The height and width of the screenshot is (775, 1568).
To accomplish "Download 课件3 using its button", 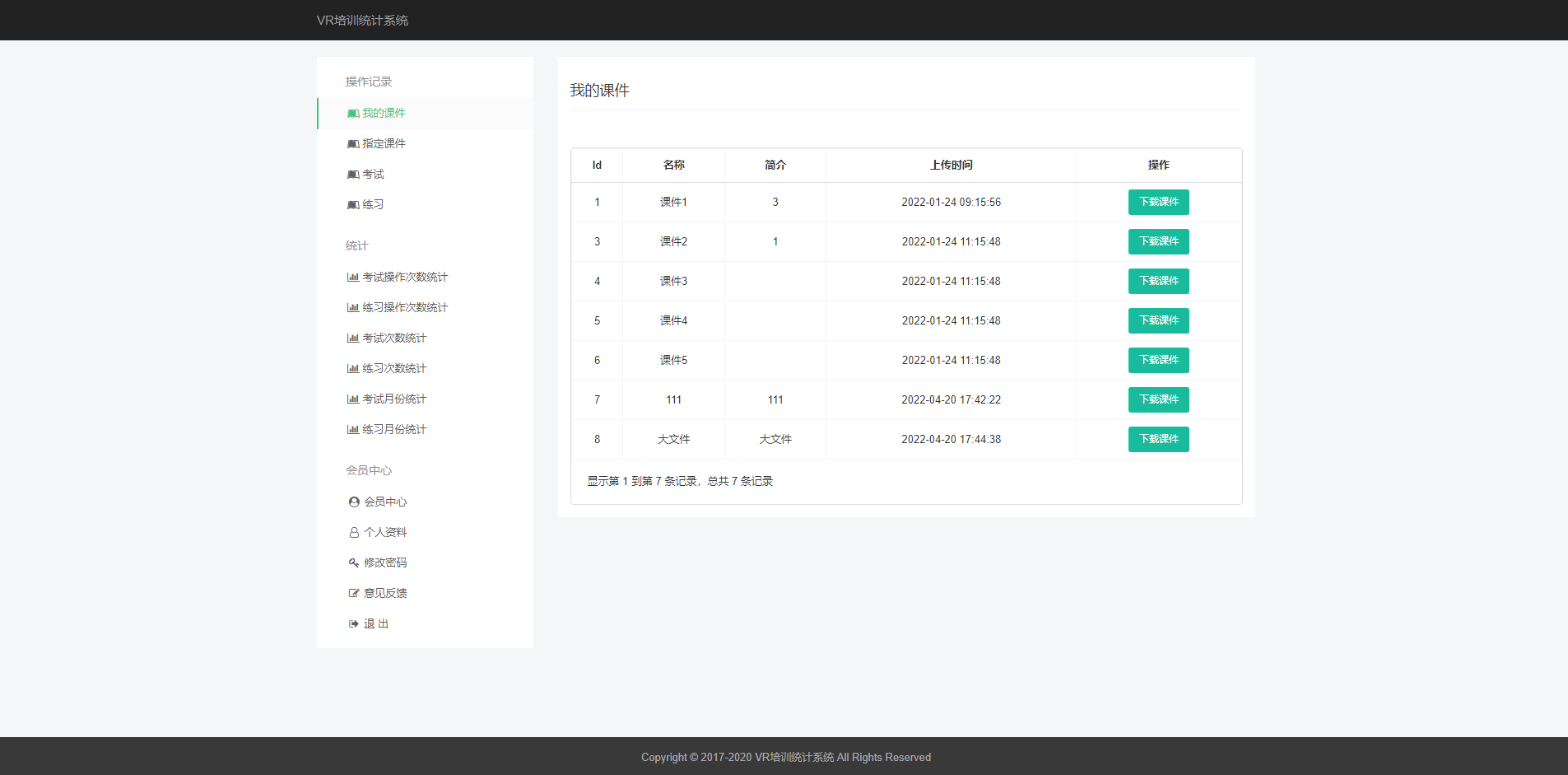I will coord(1158,281).
